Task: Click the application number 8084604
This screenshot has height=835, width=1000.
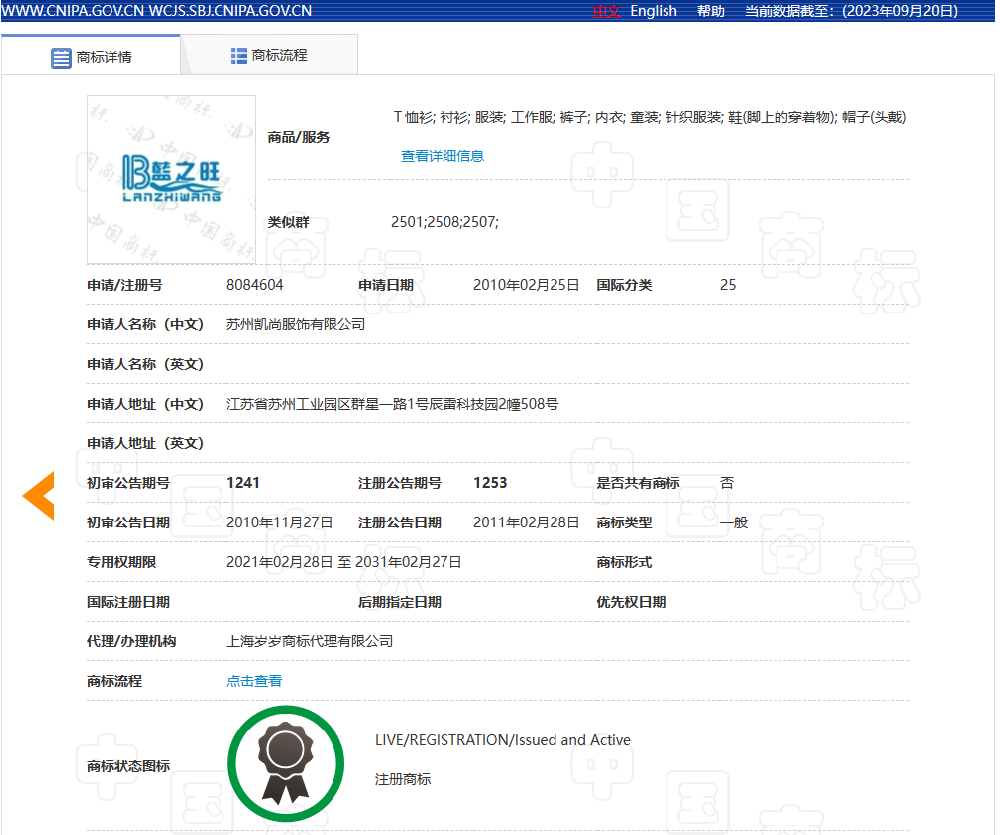Action: click(255, 285)
